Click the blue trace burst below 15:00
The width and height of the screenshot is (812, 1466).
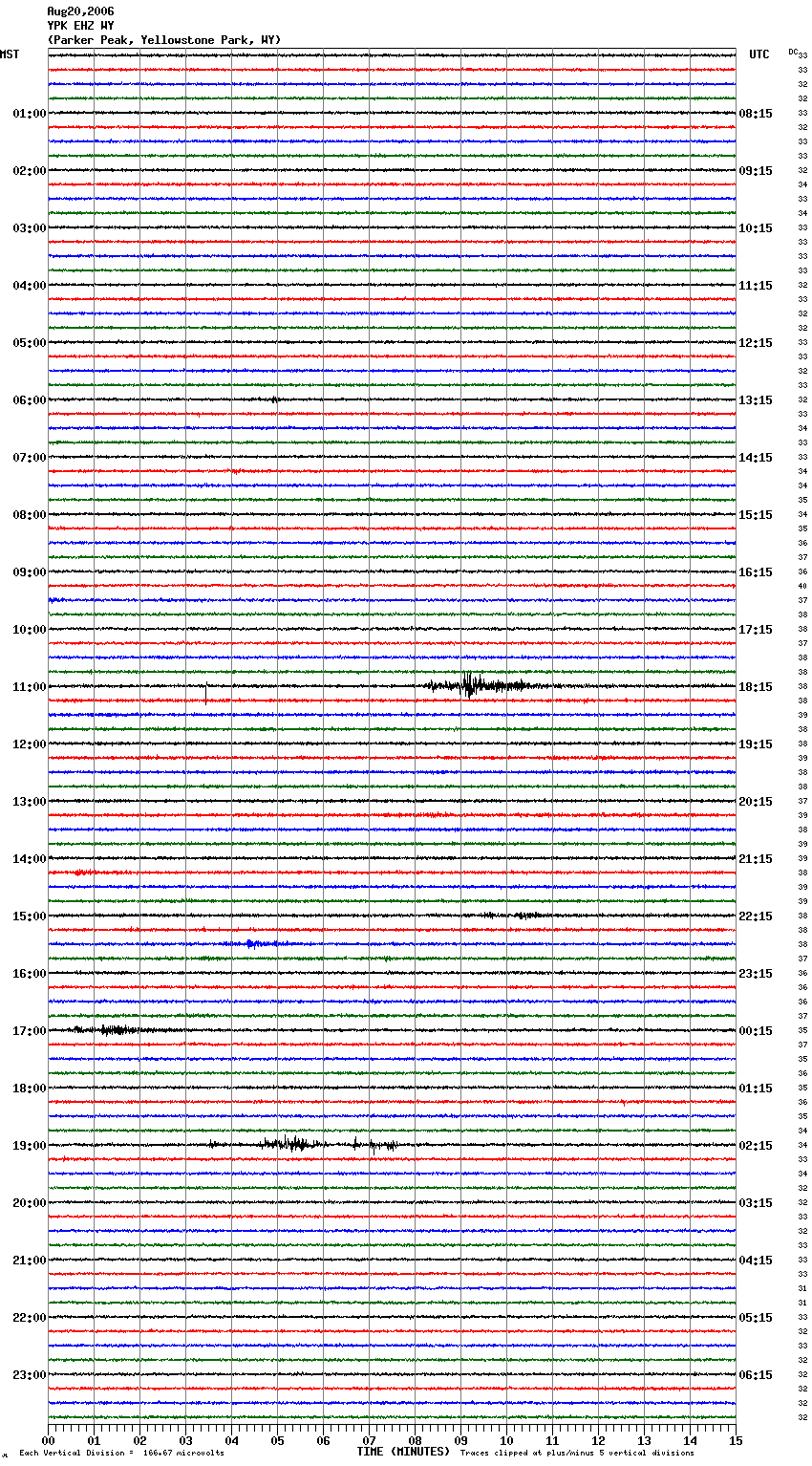pyautogui.click(x=256, y=943)
